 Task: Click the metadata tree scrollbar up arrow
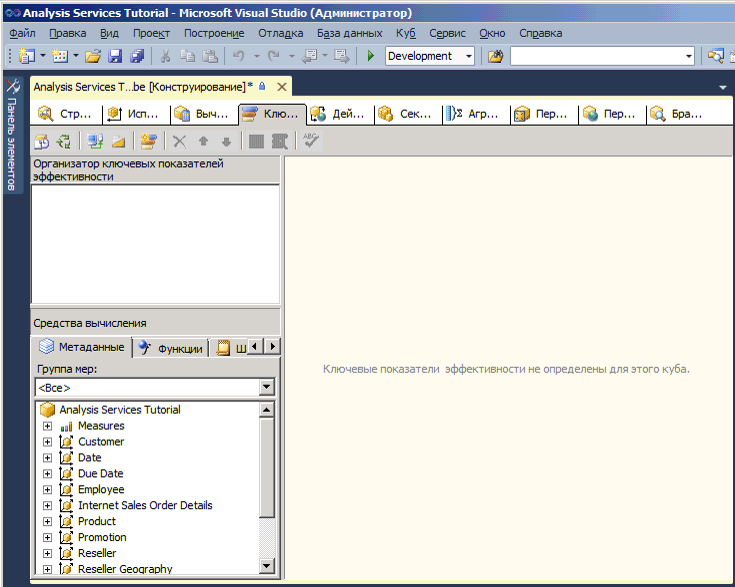[x=267, y=410]
